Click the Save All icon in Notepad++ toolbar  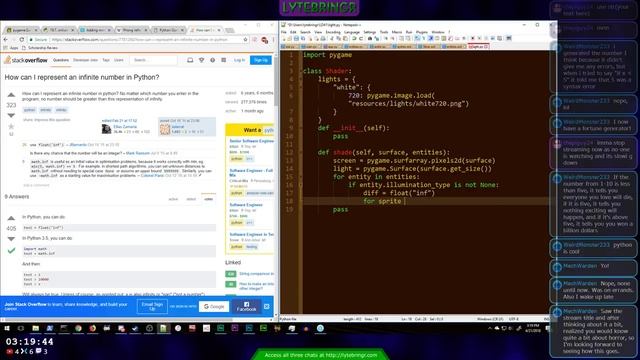tap(303, 38)
